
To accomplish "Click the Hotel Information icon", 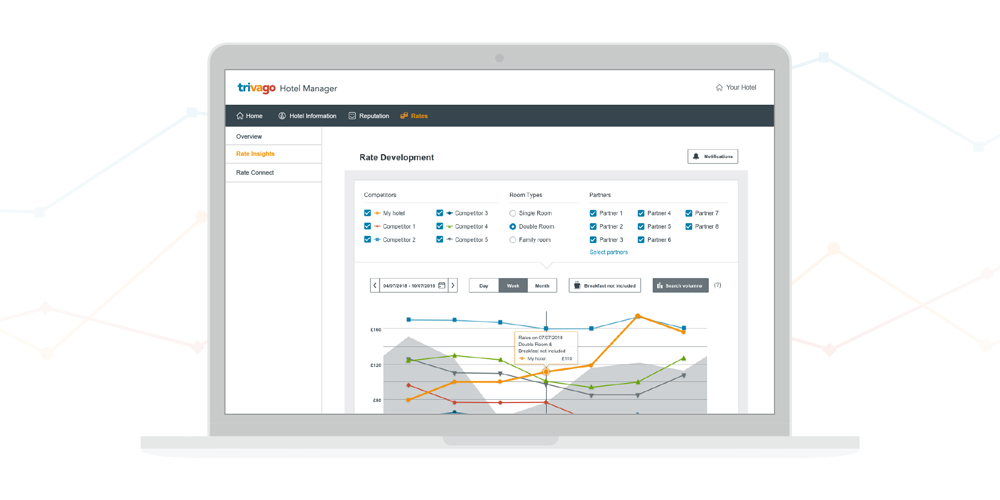I will tap(282, 116).
